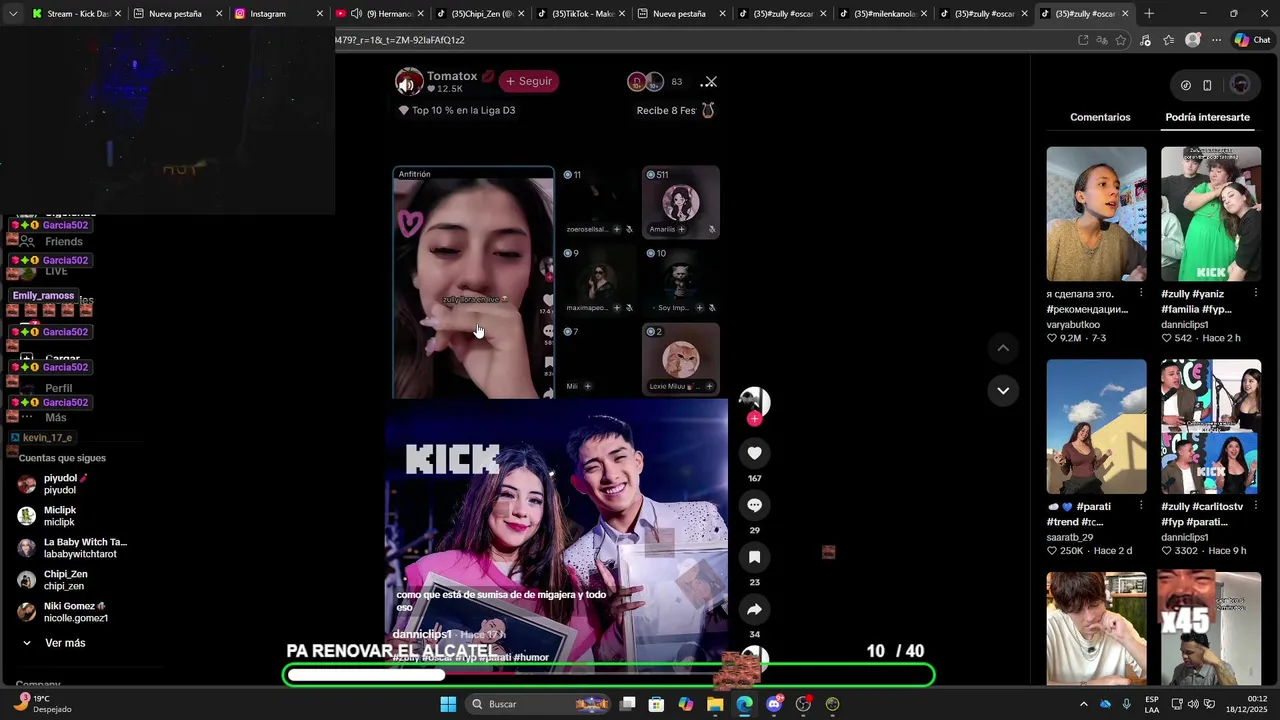The image size is (1280, 720).
Task: Open the tab actions menu at top-left
Action: pos(13,14)
